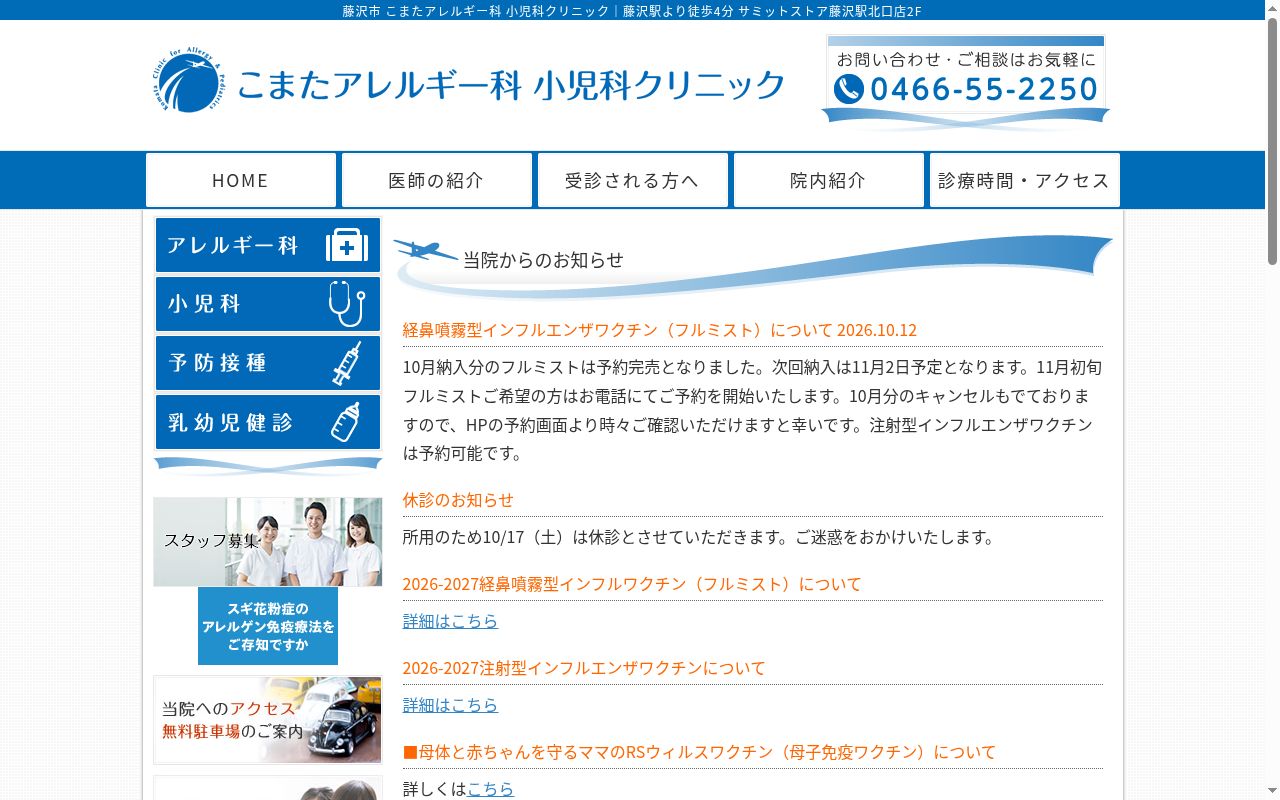The image size is (1280, 800).
Task: Open the HOME menu item
Action: tap(241, 180)
